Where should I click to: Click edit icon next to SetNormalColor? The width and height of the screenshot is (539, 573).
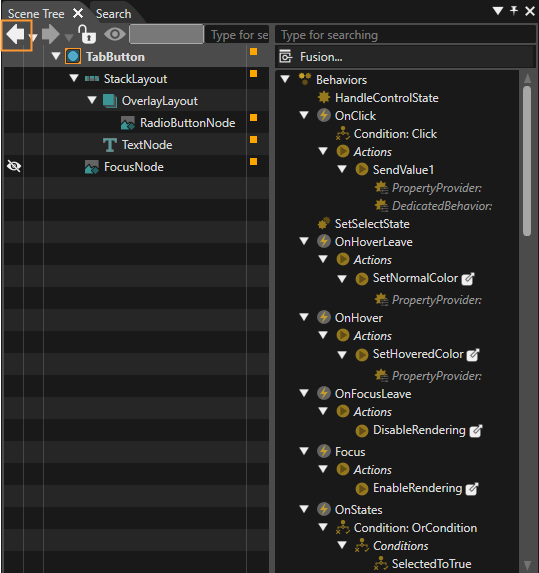coord(468,279)
